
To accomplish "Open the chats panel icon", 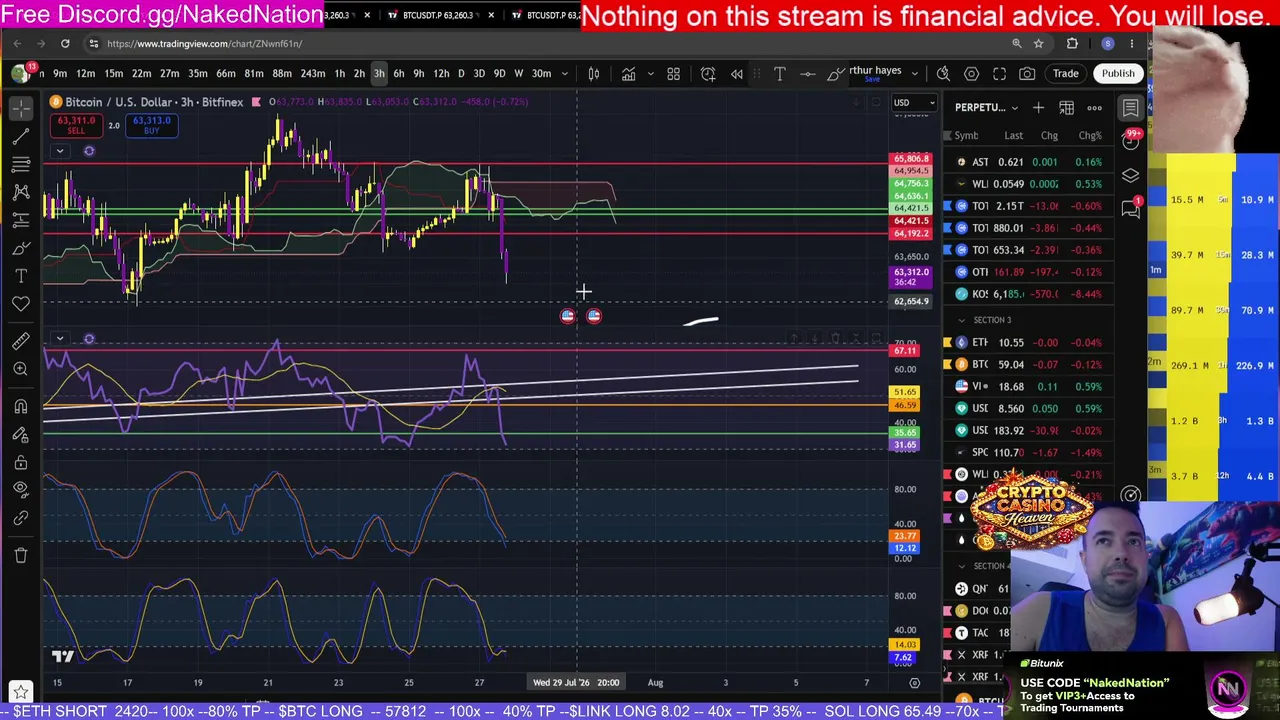I will 1130,209.
